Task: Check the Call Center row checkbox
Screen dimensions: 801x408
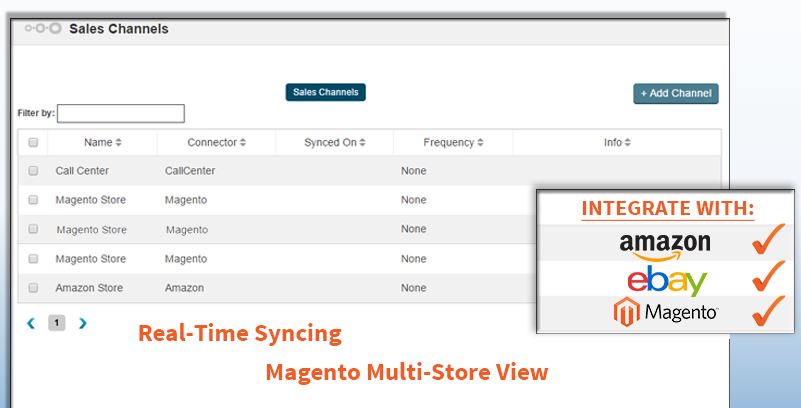Action: [33, 171]
